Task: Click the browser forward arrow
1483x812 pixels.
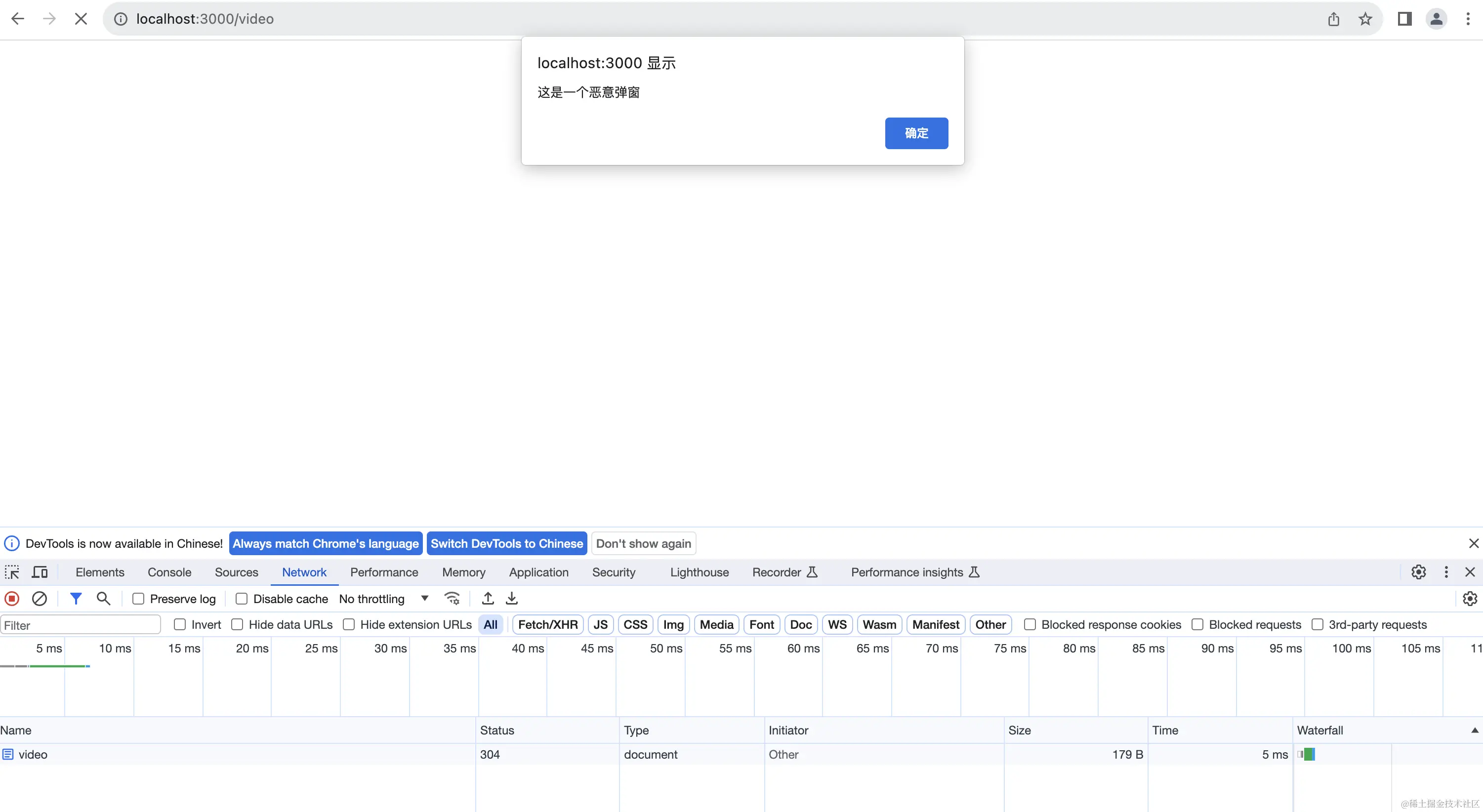Action: (49, 19)
